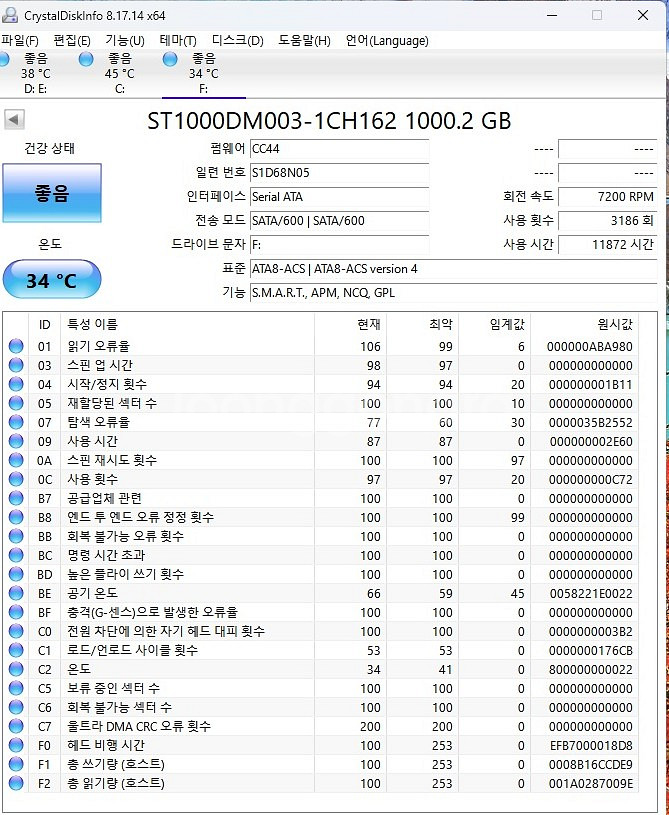Maximize the CrystalDiskInfo window
Viewport: 669px width, 815px height.
tap(597, 15)
